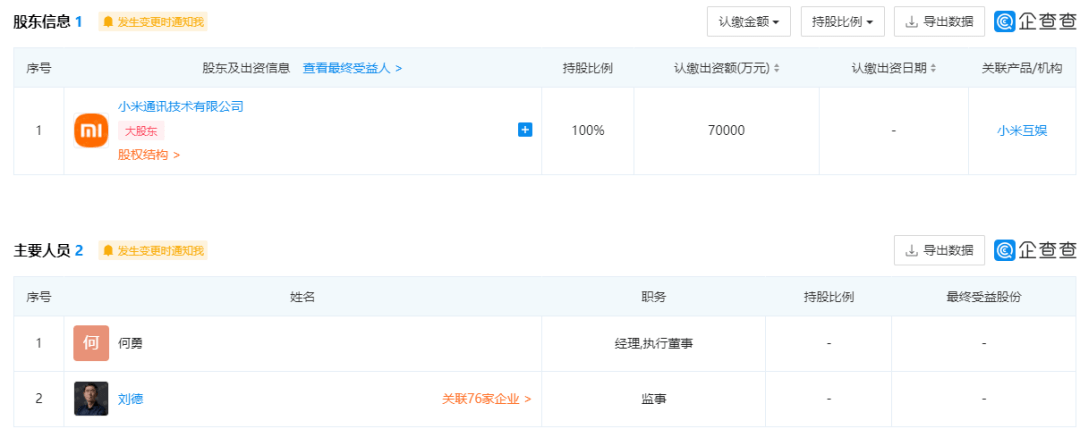
Task: Click 何勇's orange avatar tile
Action: (x=91, y=343)
